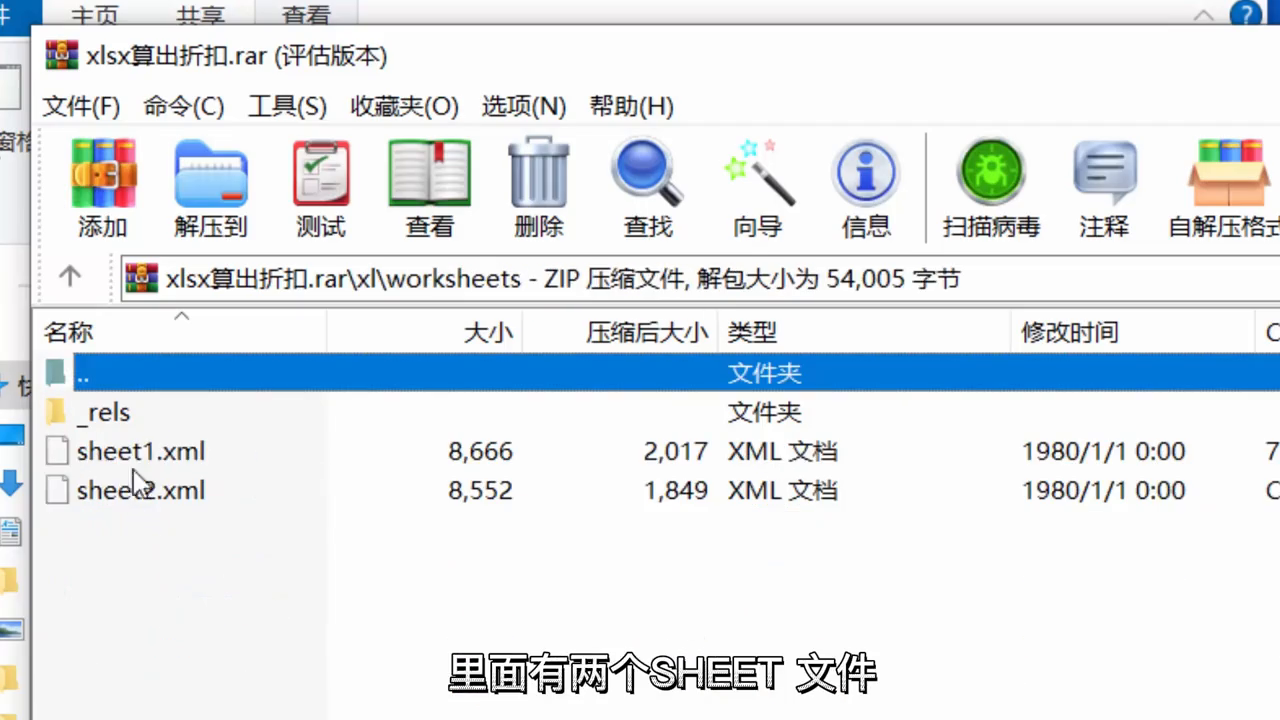Show archive 信息 (Info) icon
This screenshot has width=1280, height=720.
coord(866,173)
